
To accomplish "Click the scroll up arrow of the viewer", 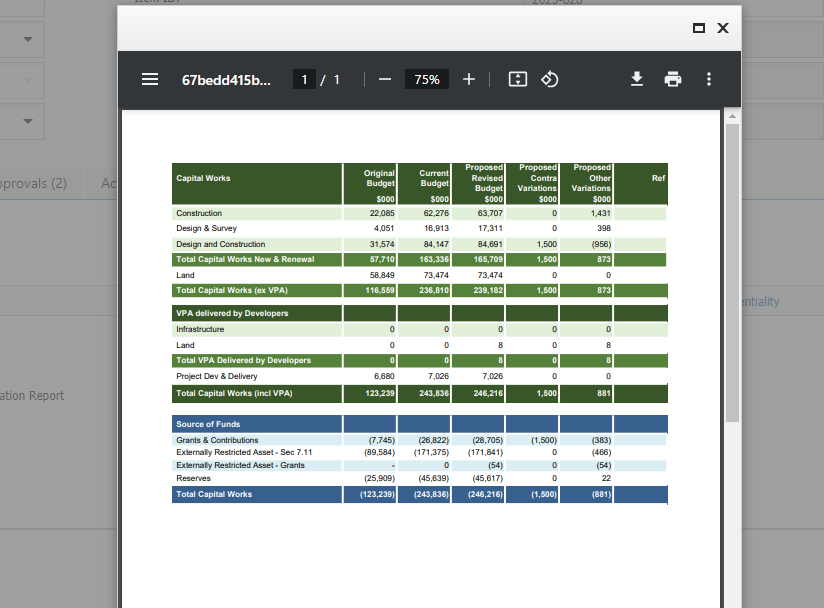I will click(x=732, y=116).
